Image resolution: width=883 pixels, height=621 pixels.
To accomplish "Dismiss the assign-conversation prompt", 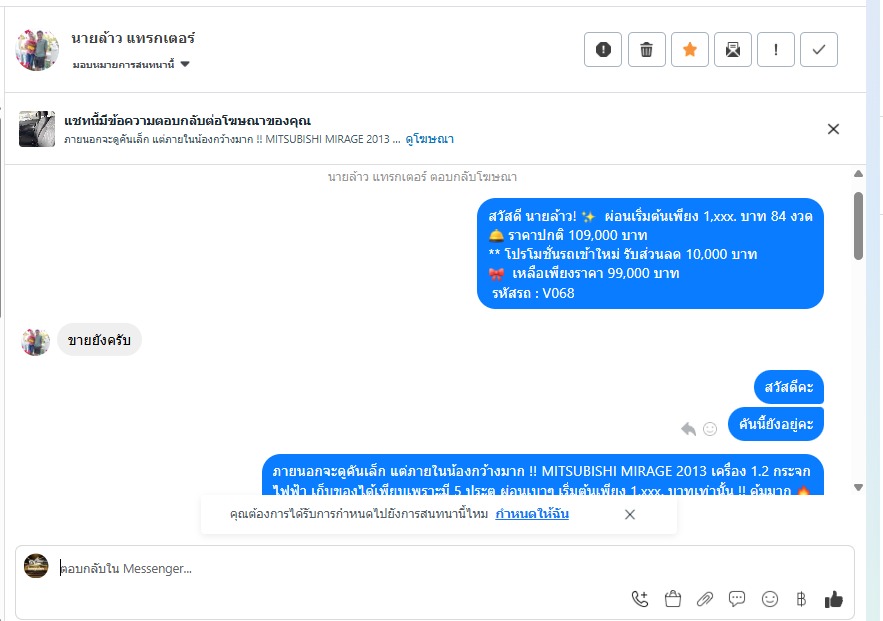I will tap(630, 515).
